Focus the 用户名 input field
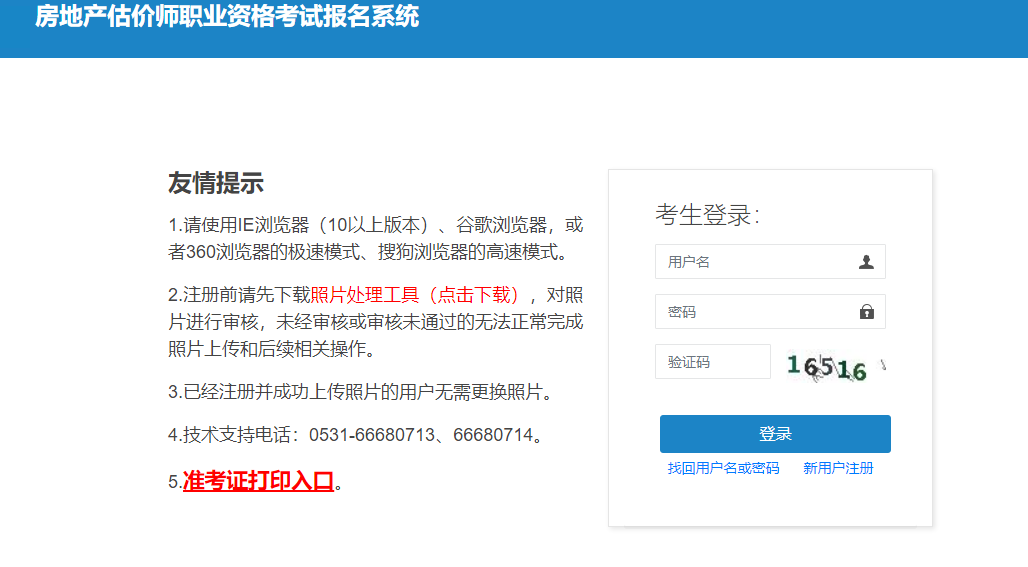The height and width of the screenshot is (567, 1028). click(x=755, y=262)
